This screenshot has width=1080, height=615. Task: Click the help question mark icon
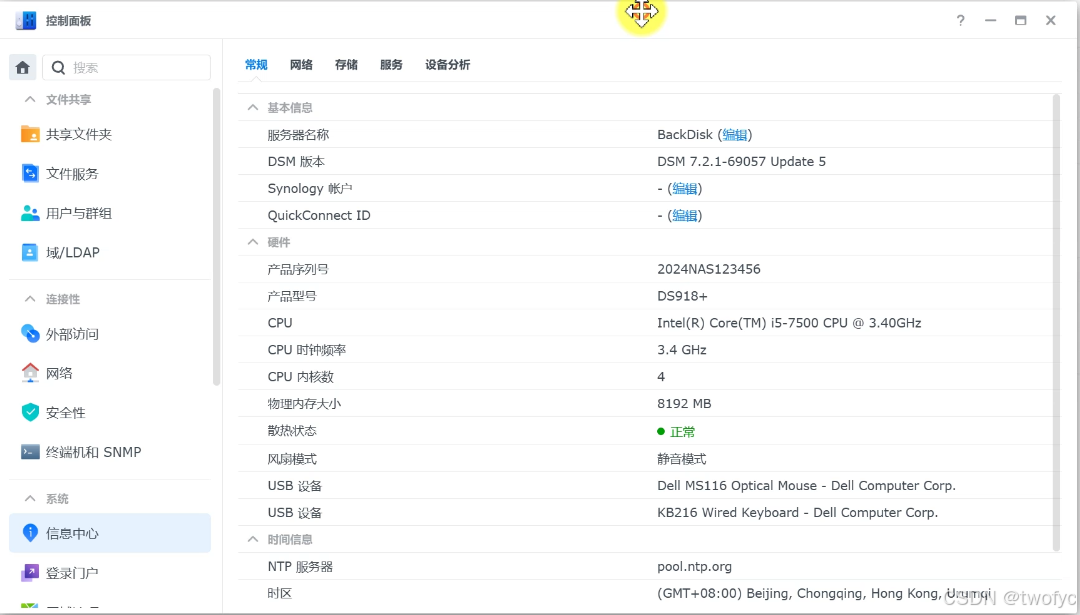coord(961,21)
